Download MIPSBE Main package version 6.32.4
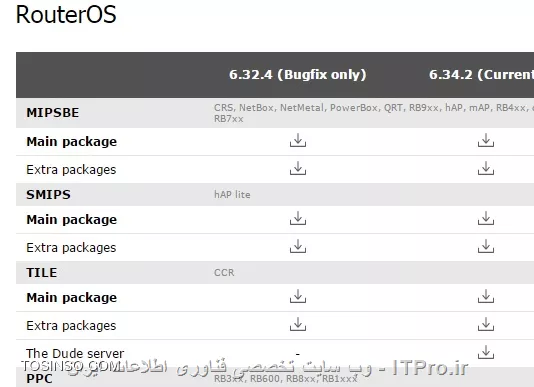This screenshot has height=387, width=534. (x=298, y=140)
